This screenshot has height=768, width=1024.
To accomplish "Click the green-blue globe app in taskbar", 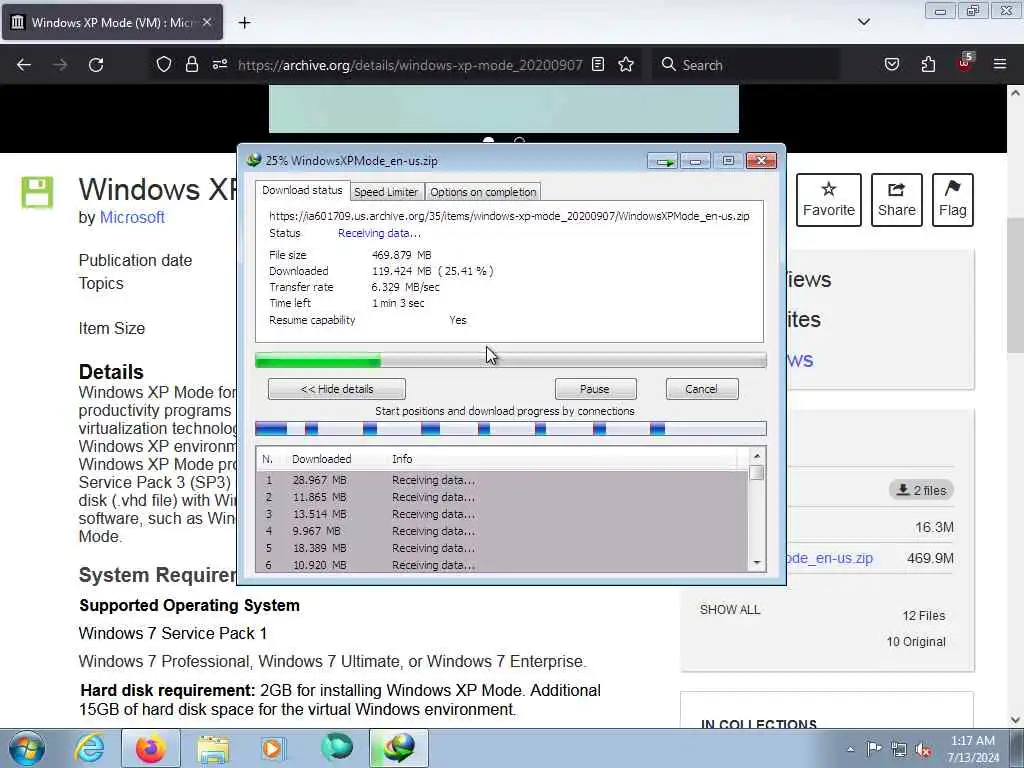I will pos(337,748).
